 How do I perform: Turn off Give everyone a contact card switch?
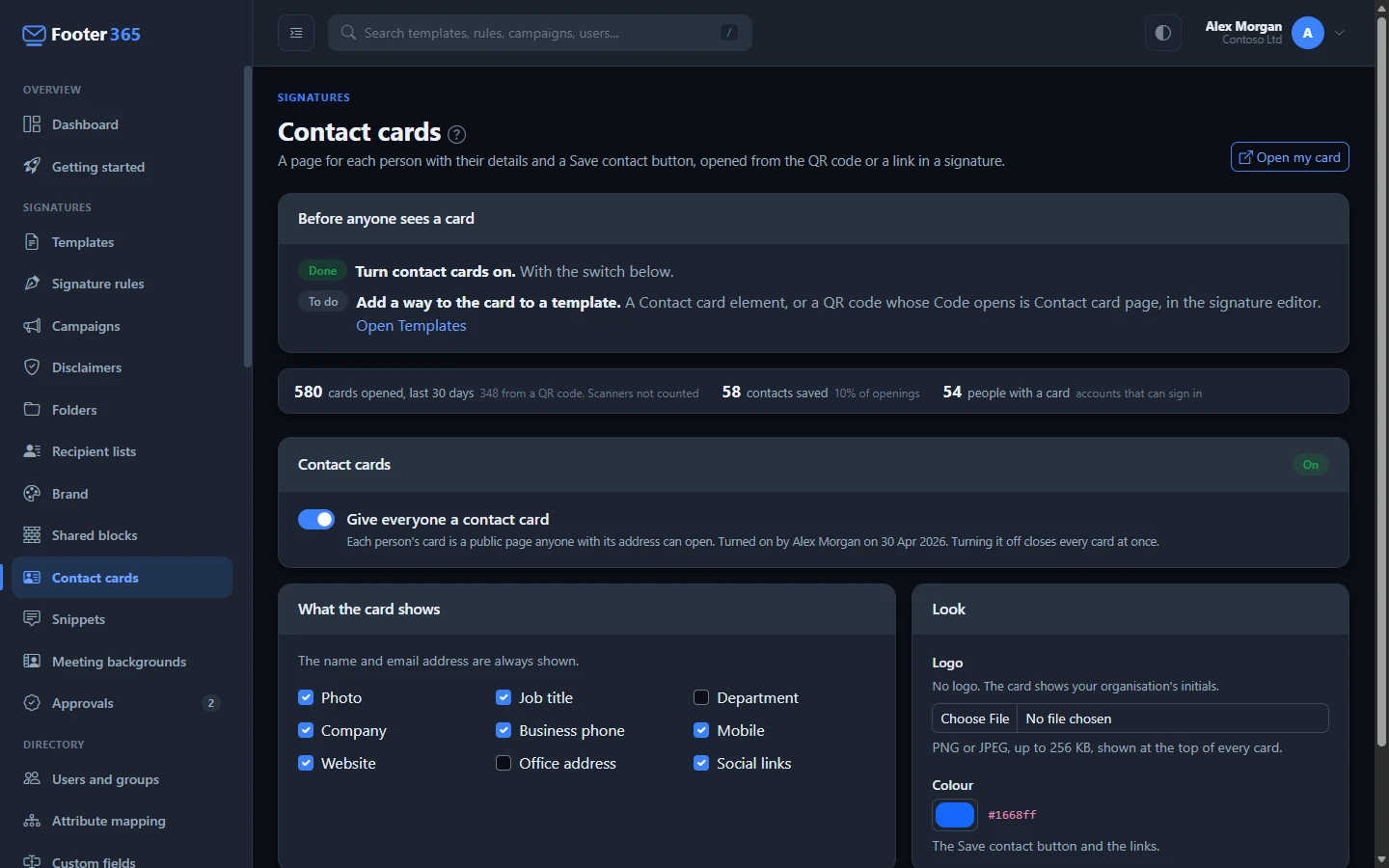pos(316,520)
